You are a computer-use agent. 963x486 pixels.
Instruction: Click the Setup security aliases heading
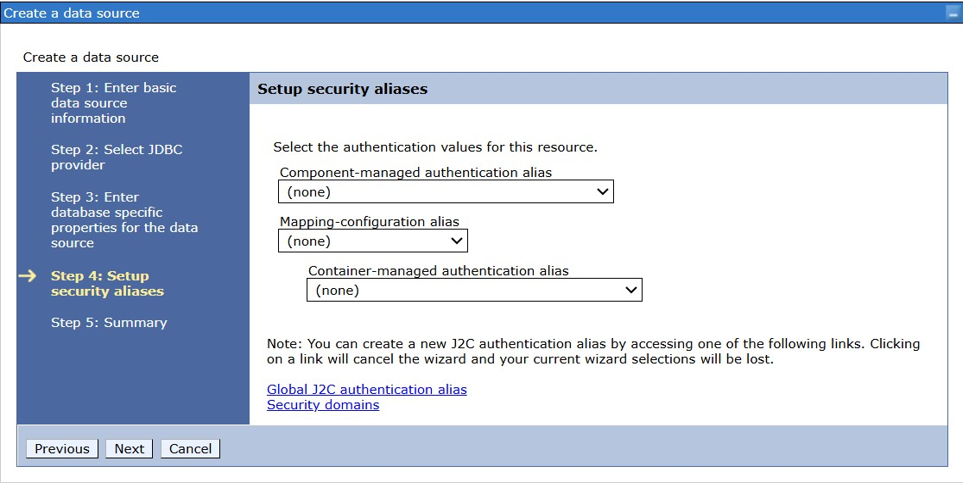pos(342,89)
